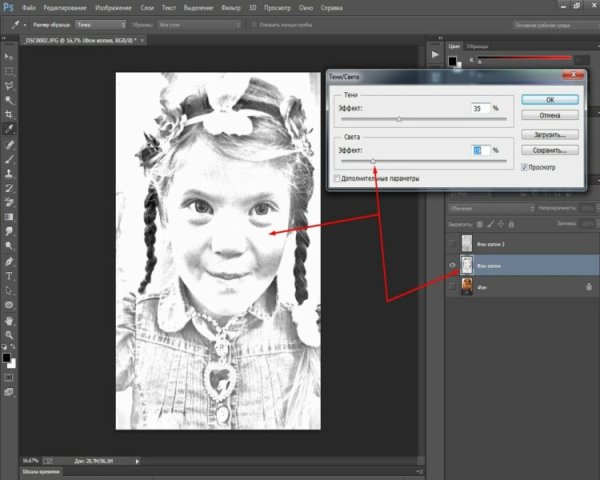Open Eyedropper tool preset picker arrow
This screenshot has height=480, width=600.
click(x=25, y=25)
